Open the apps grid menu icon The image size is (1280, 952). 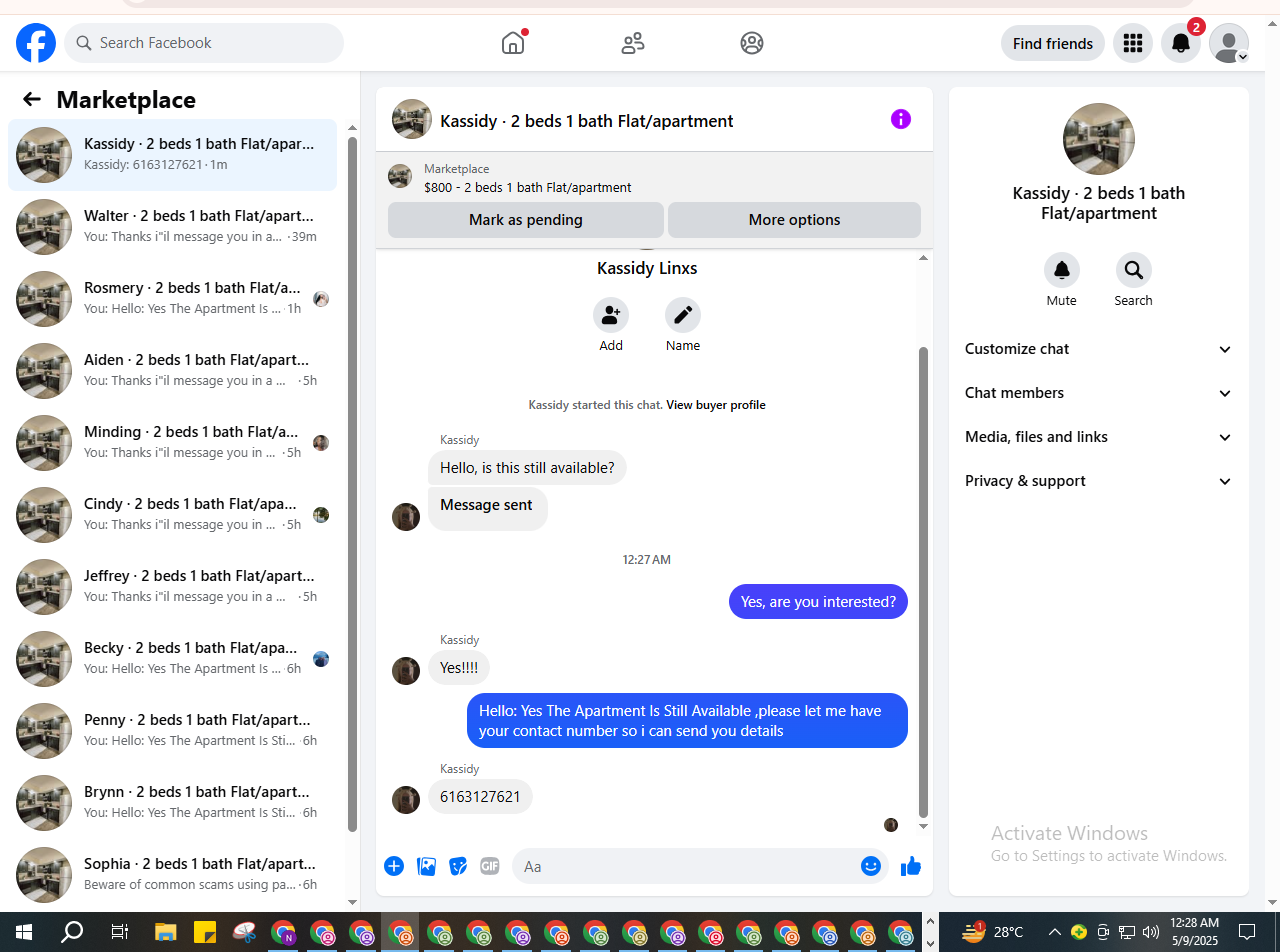1133,43
